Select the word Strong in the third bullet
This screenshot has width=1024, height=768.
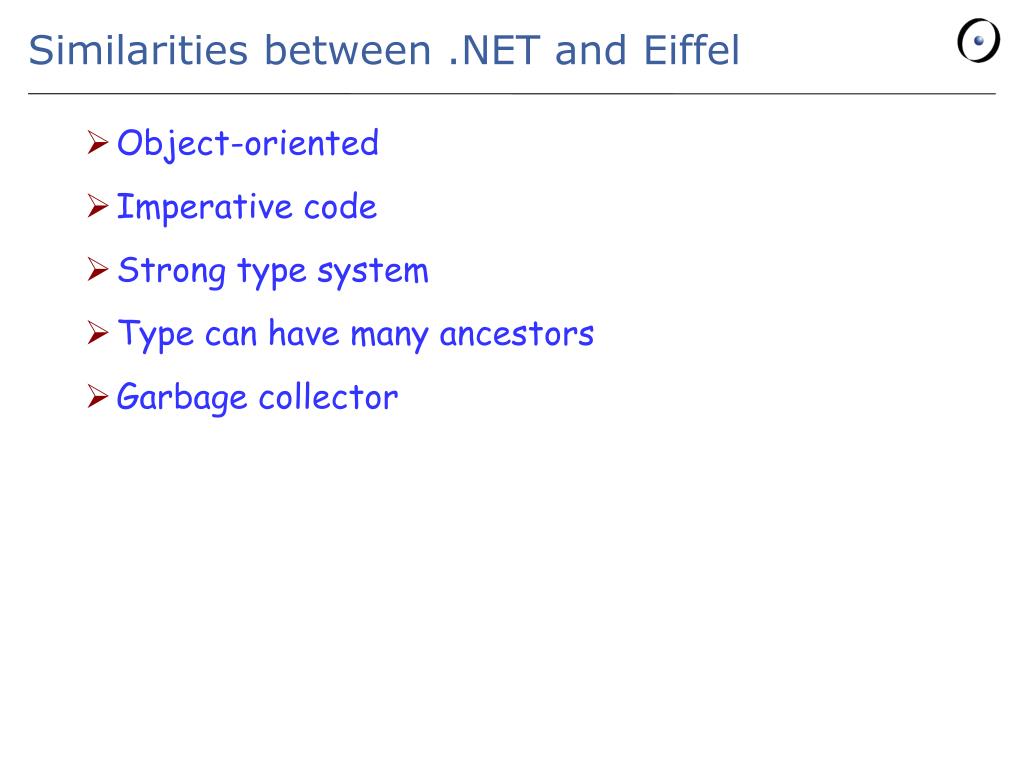tap(172, 272)
